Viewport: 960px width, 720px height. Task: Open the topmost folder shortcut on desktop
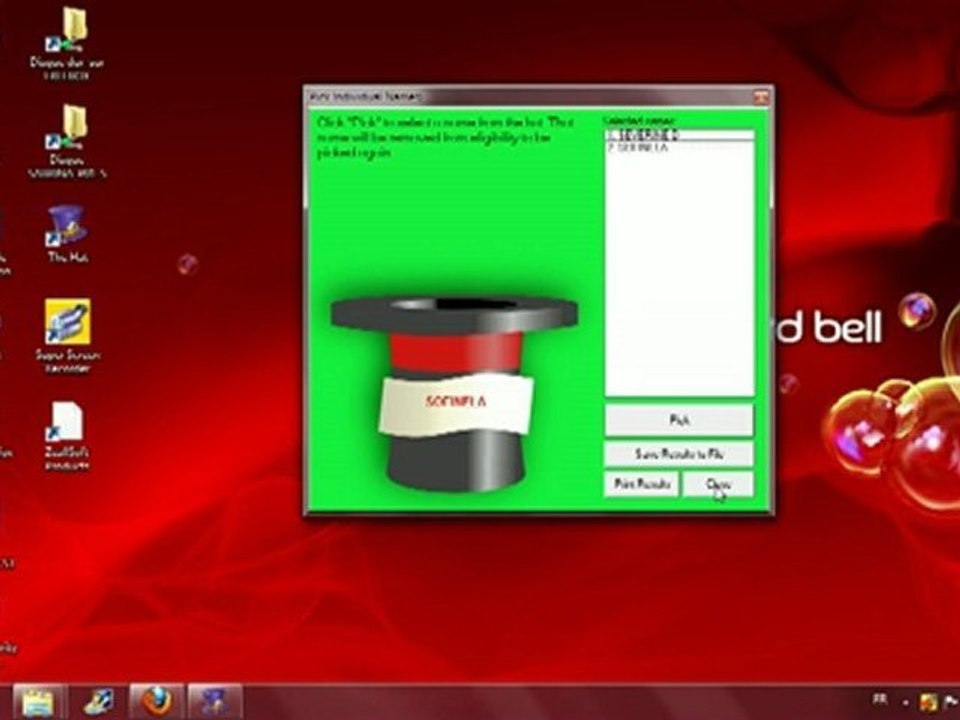(x=67, y=44)
